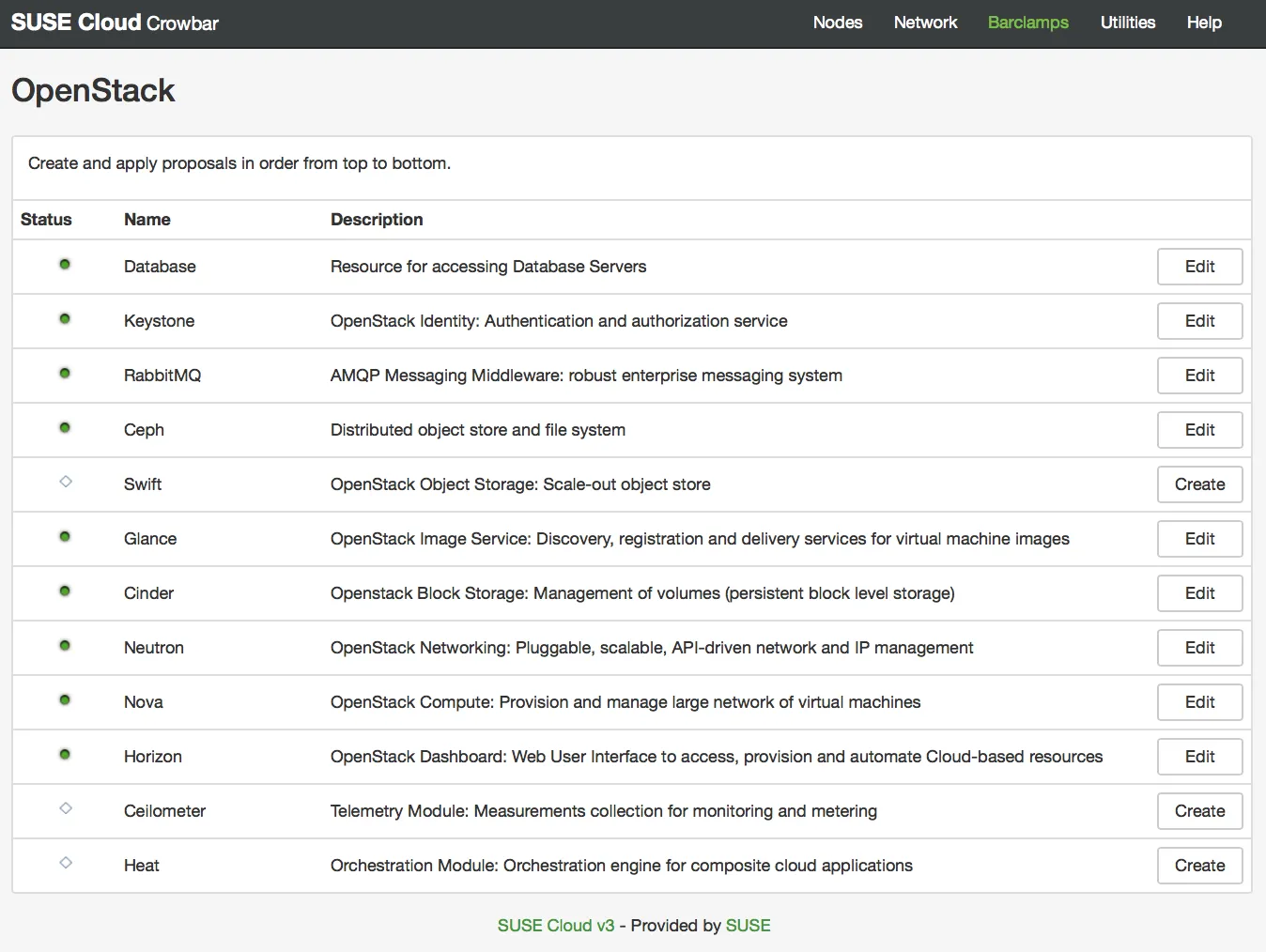1266x952 pixels.
Task: Click the Horizon green status dot
Action: pyautogui.click(x=65, y=754)
